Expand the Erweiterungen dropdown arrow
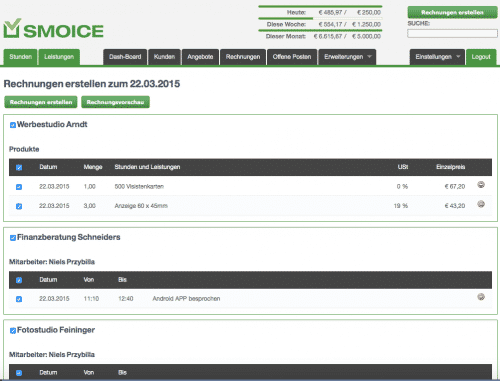The image size is (500, 381). coord(369,57)
